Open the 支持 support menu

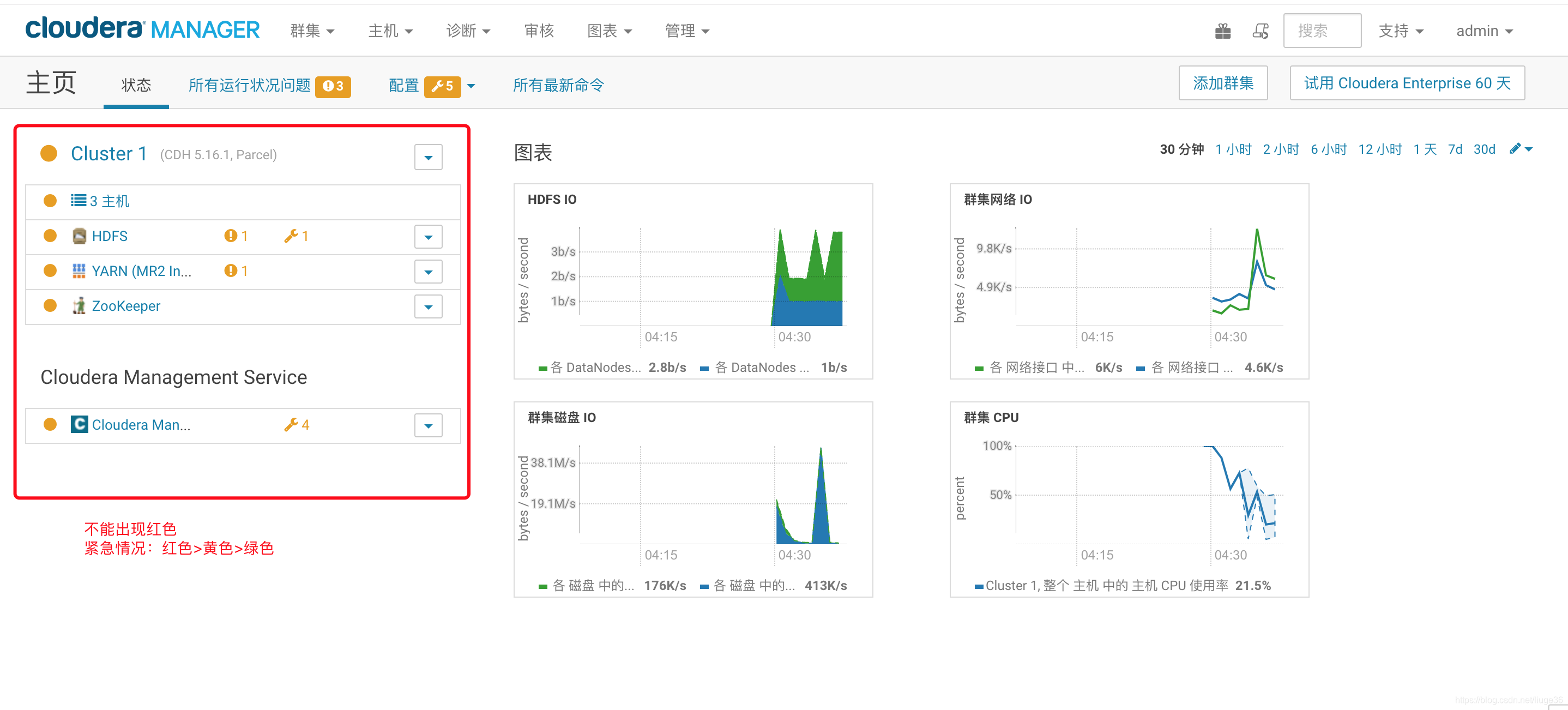[x=1401, y=31]
